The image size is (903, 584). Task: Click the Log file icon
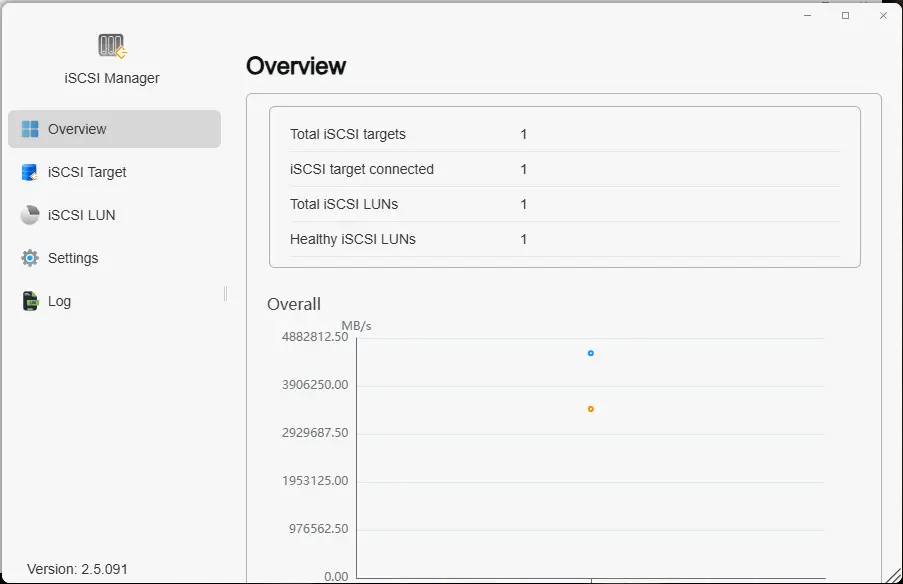coord(30,301)
